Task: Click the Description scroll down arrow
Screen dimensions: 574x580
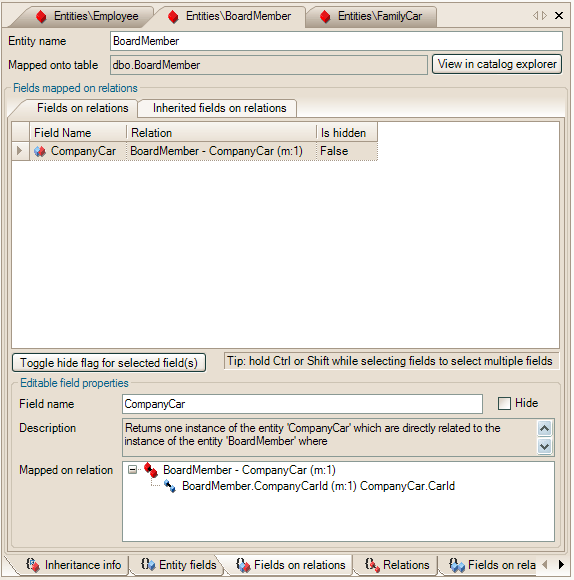Action: (x=544, y=446)
